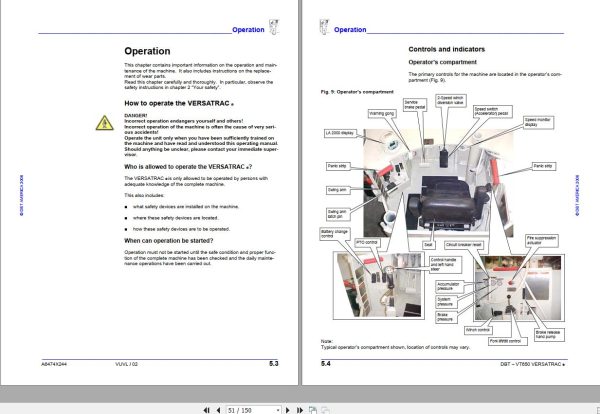Image resolution: width=600 pixels, height=414 pixels.
Task: Go to the previous page
Action: pos(218,410)
